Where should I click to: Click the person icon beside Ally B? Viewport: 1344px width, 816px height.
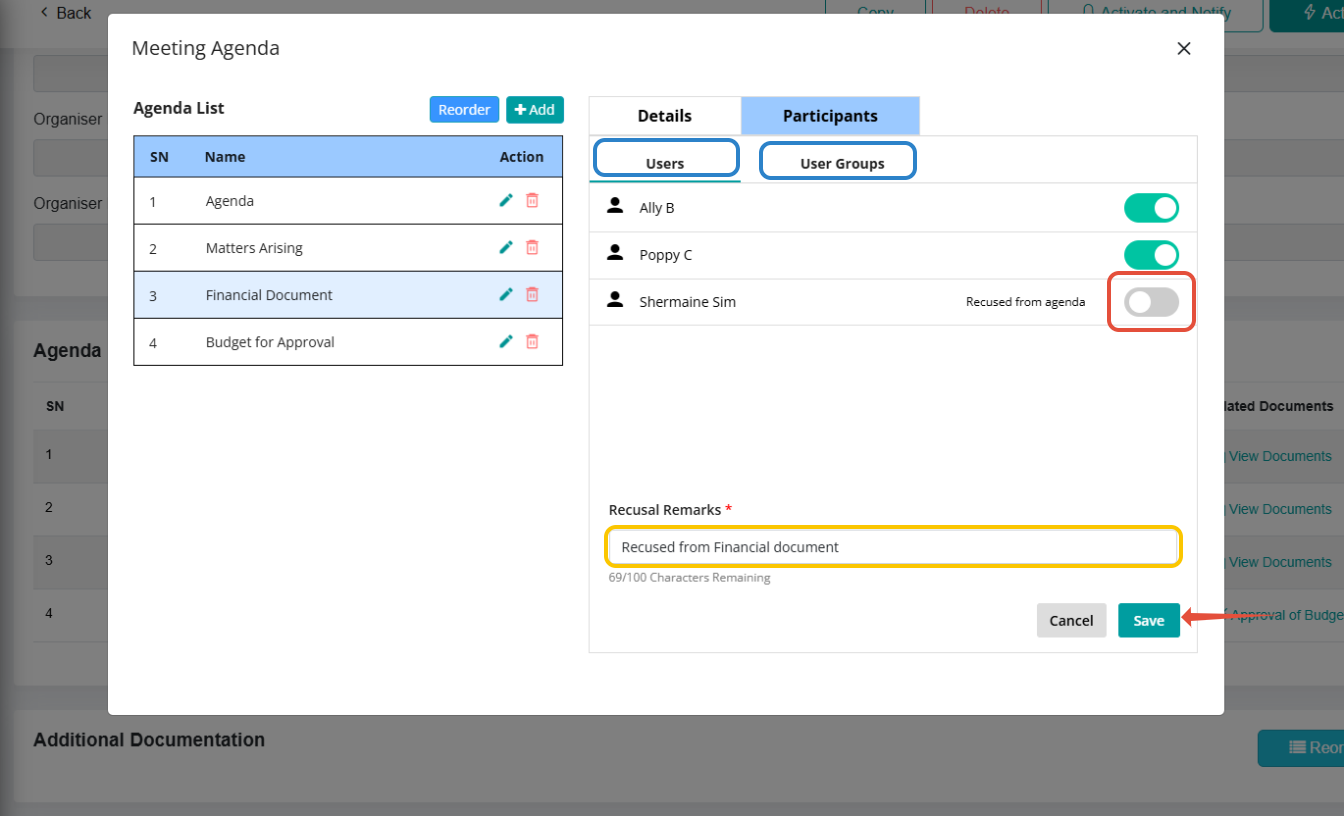coord(616,207)
